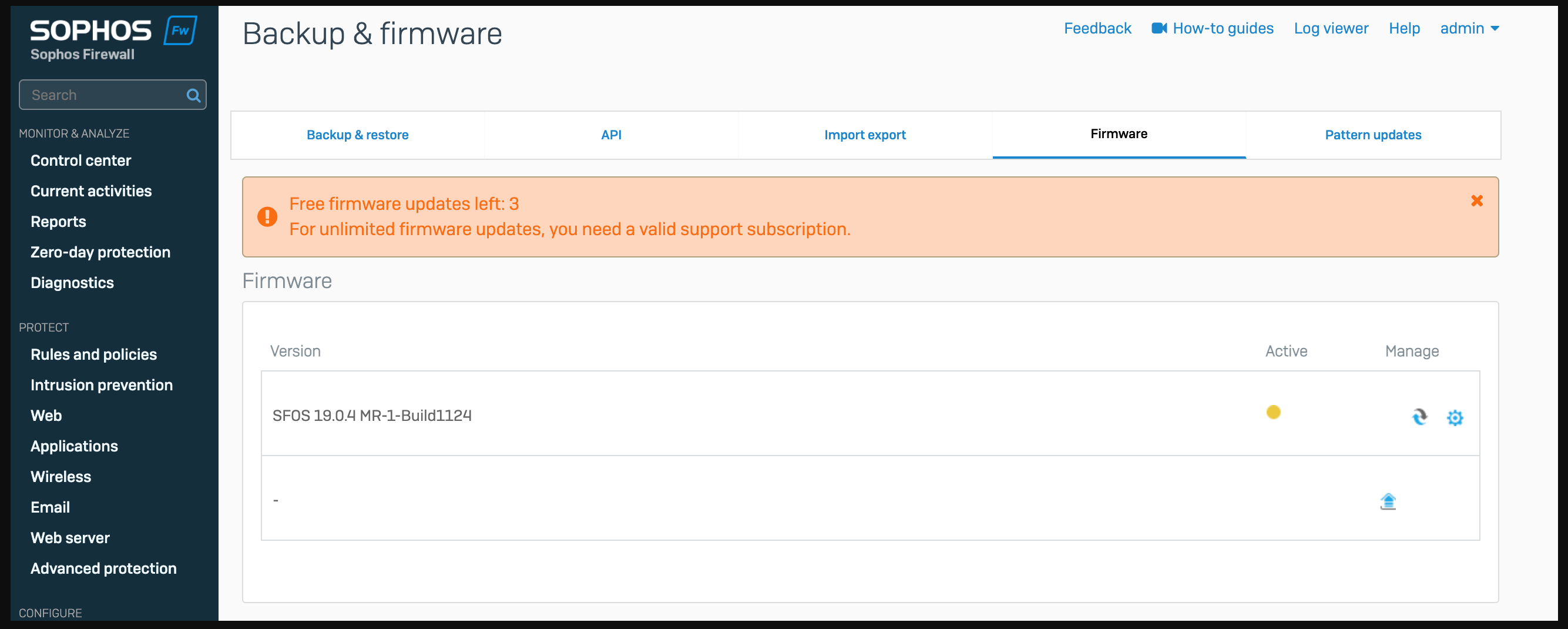The height and width of the screenshot is (629, 1568).
Task: Go to the Pattern updates tab
Action: point(1372,135)
